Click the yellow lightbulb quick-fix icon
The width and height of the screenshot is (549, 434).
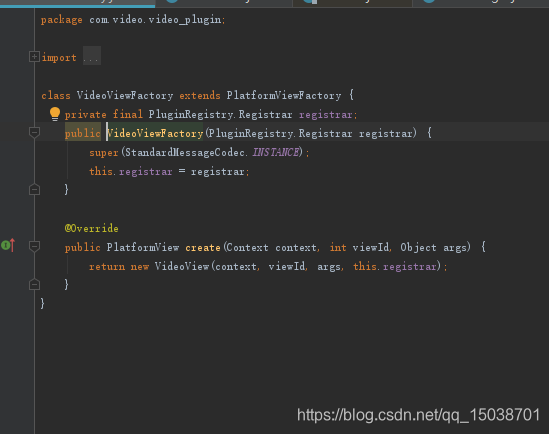pyautogui.click(x=55, y=114)
